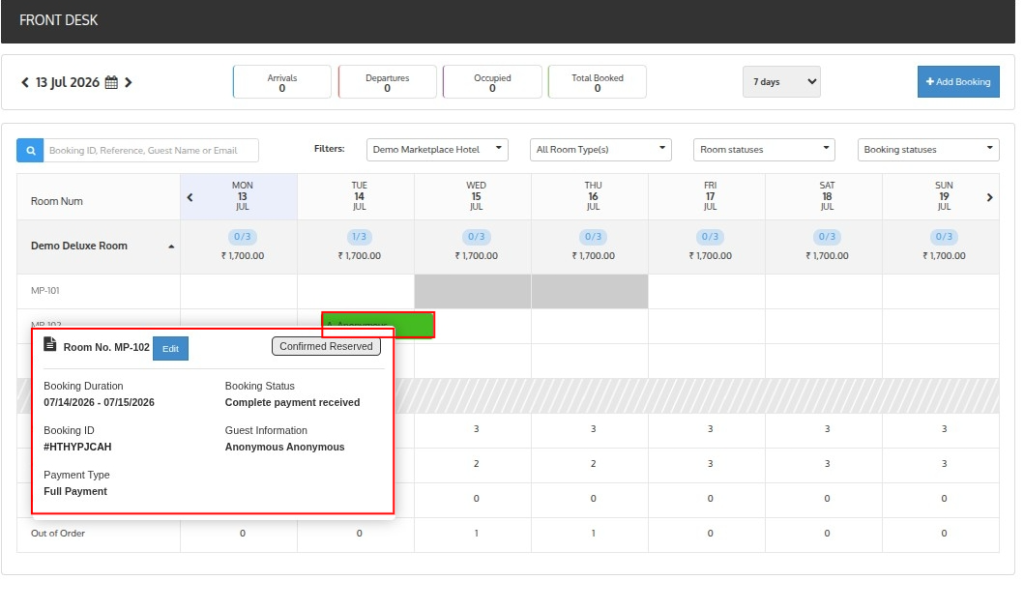
Task: Shift calendar grid forward via right arrow
Action: point(989,197)
